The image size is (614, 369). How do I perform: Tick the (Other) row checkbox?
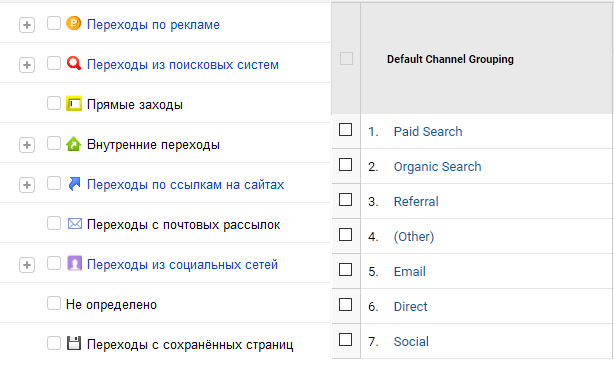[345, 235]
